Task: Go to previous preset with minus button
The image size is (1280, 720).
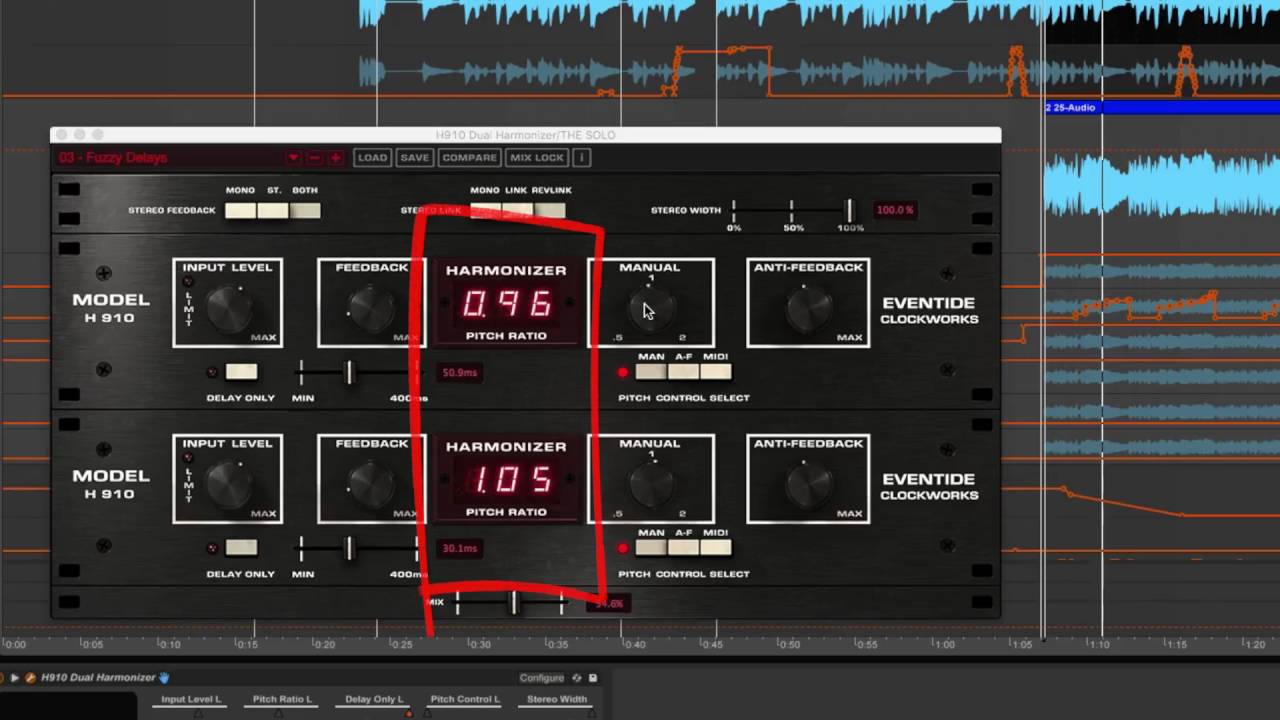Action: click(x=314, y=158)
